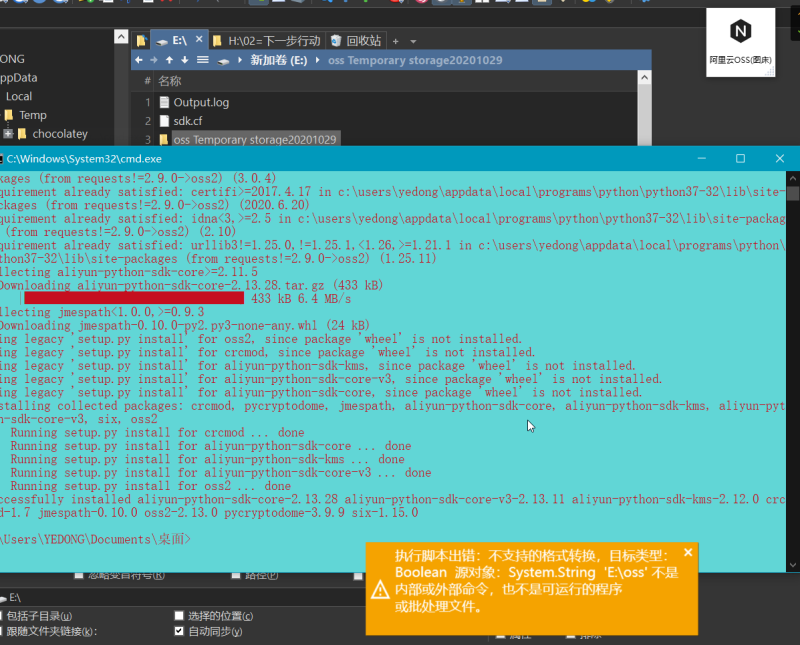
Task: Toggle the 路径(P) checkbox
Action: click(x=236, y=576)
